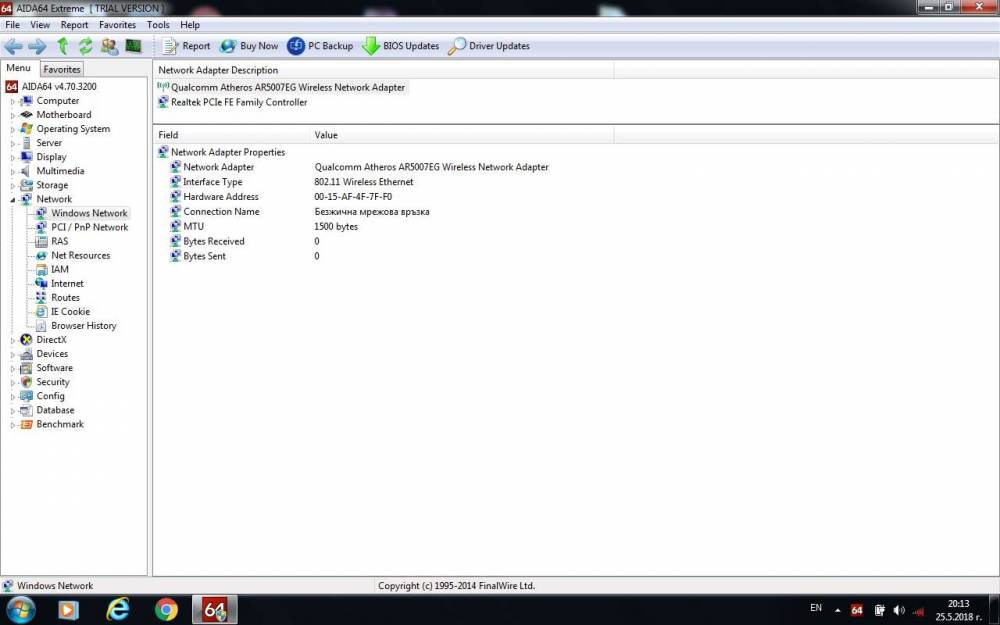Click the Value column header
The width and height of the screenshot is (1000, 625).
pyautogui.click(x=462, y=135)
